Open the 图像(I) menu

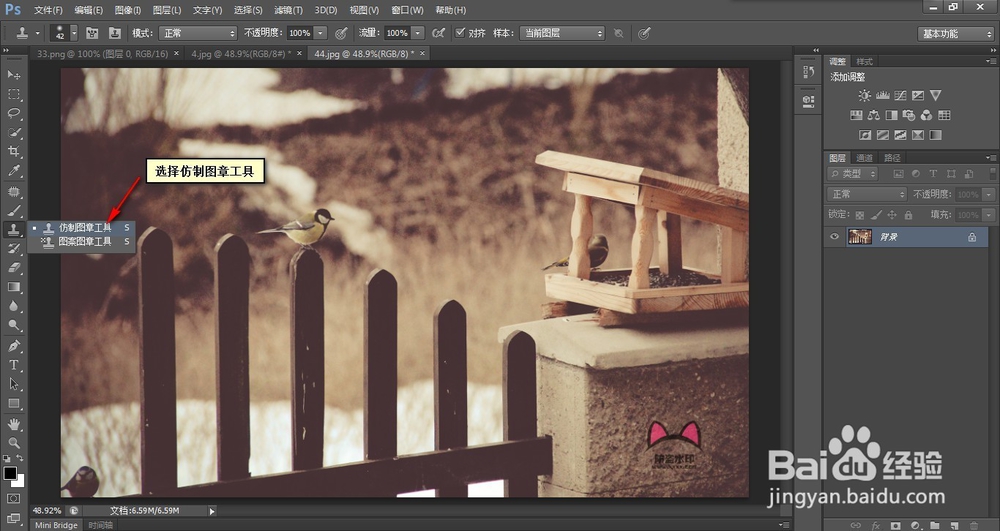128,10
